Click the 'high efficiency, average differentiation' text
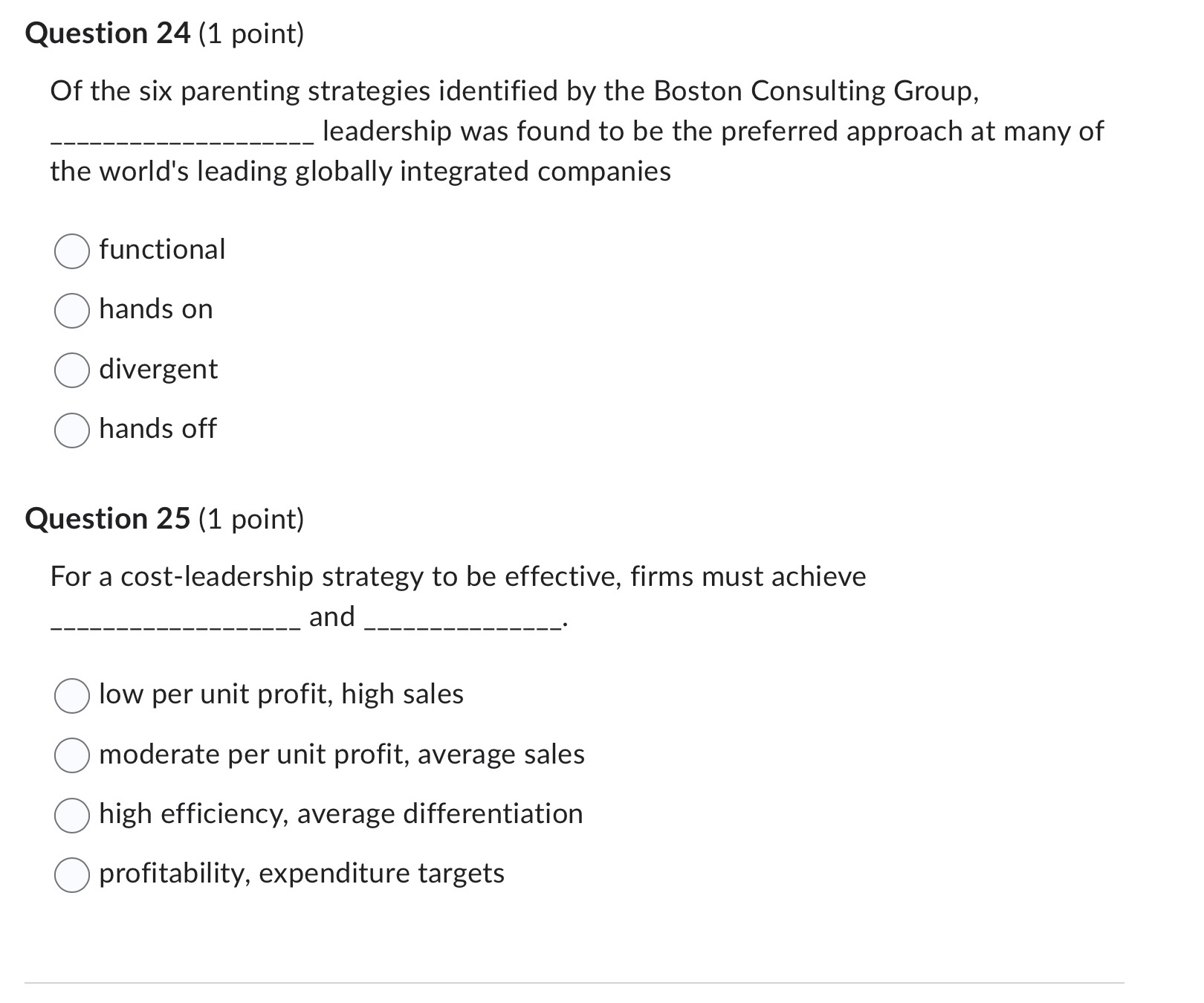 (x=340, y=813)
